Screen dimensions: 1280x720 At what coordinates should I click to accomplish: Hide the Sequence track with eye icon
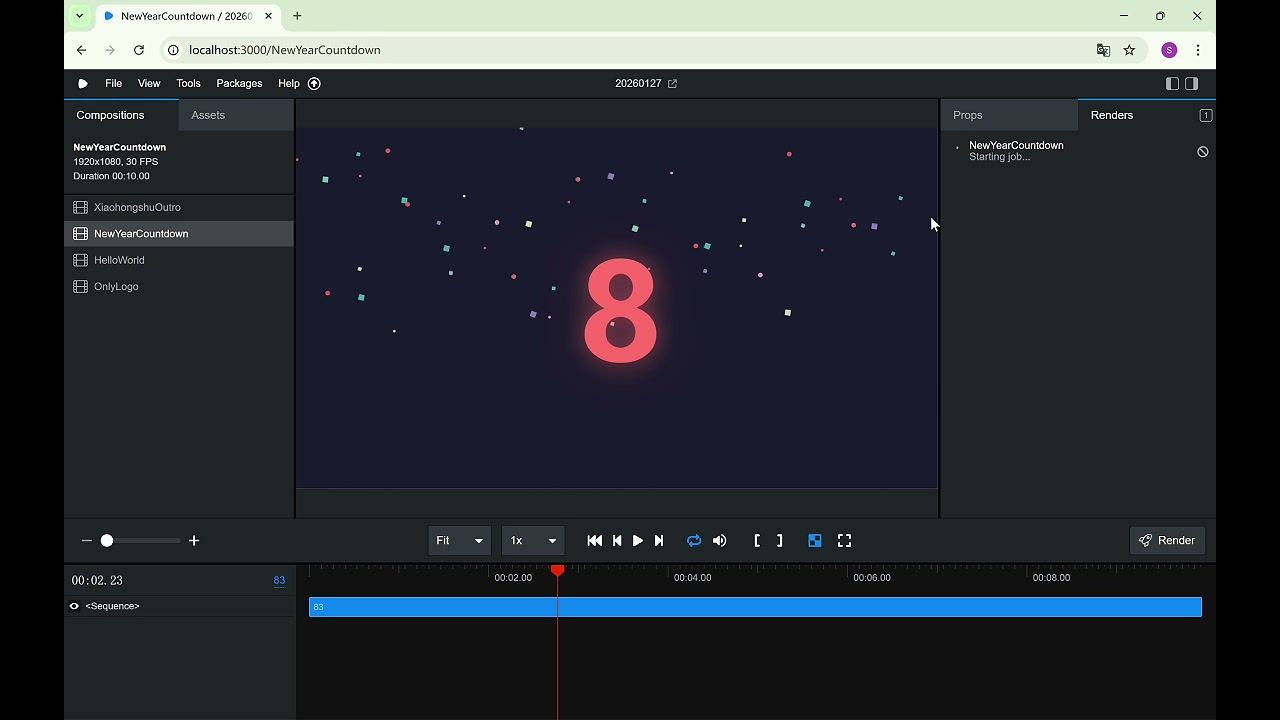click(x=74, y=606)
